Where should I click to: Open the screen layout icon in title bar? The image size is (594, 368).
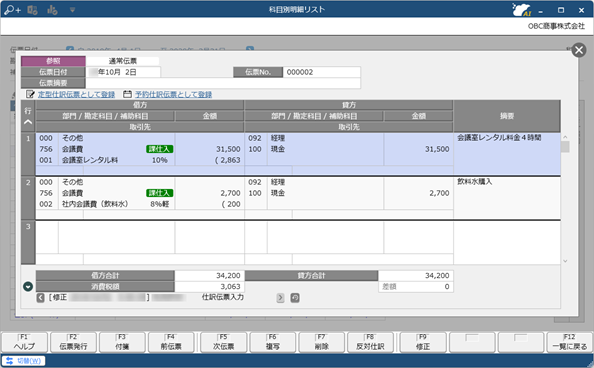[32, 10]
